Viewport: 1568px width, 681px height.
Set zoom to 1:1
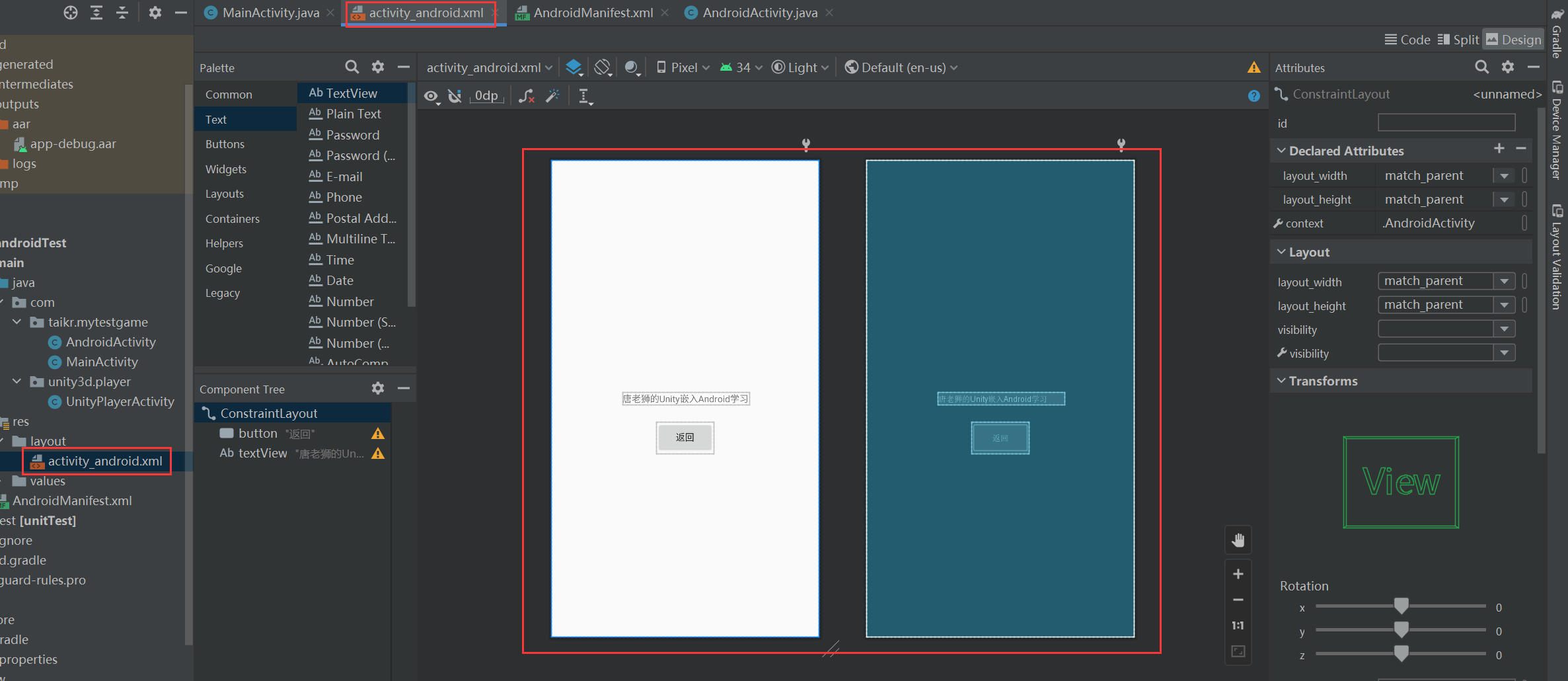[x=1238, y=625]
